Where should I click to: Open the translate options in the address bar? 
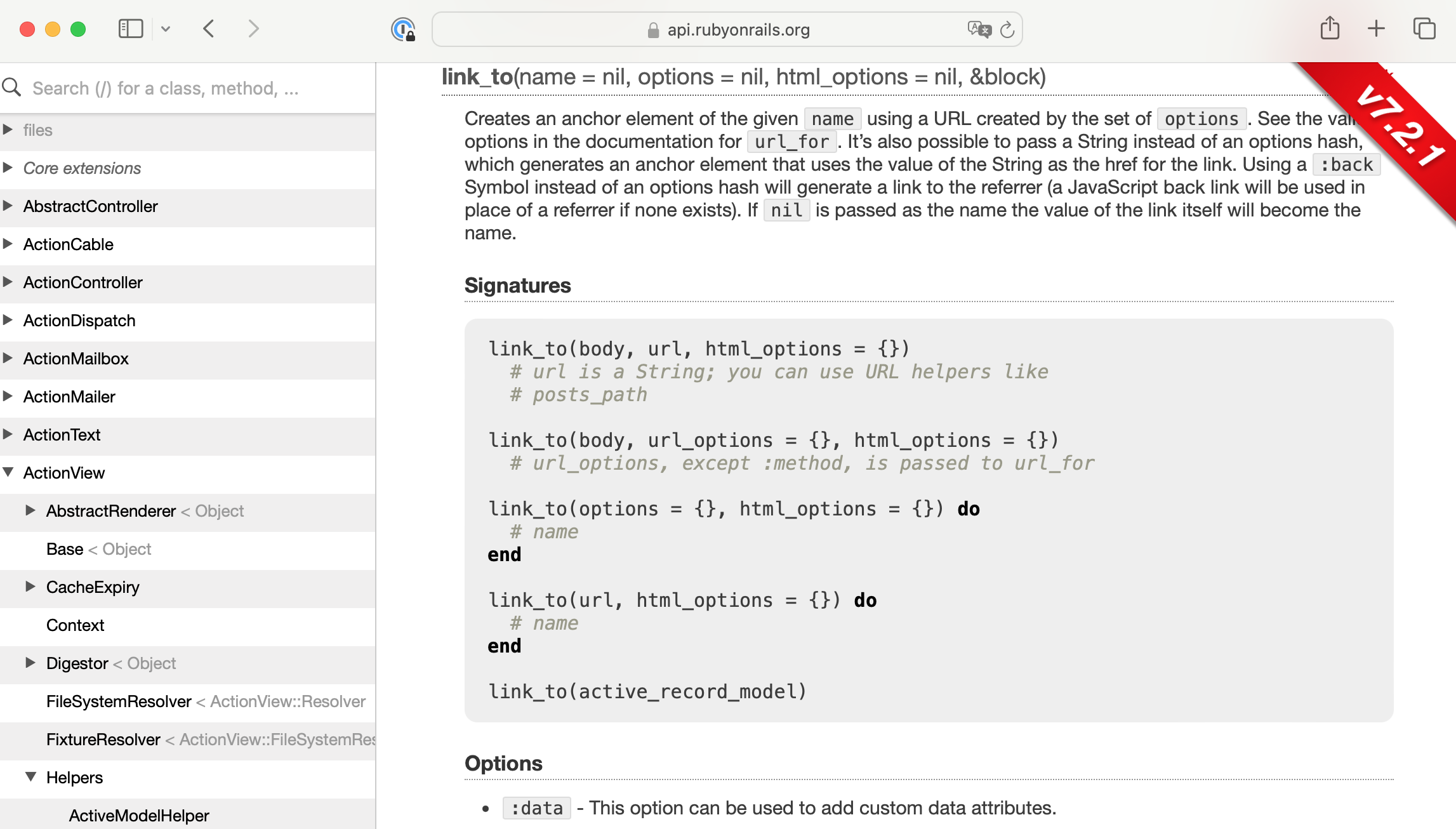click(x=978, y=29)
